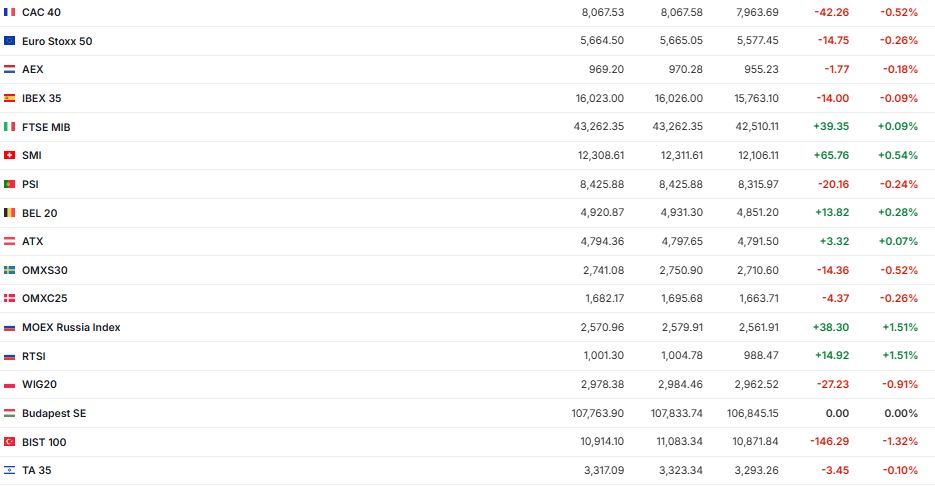Click the Sweden flag next to OMXS30
Viewport: 935px width, 488px height.
(10, 270)
